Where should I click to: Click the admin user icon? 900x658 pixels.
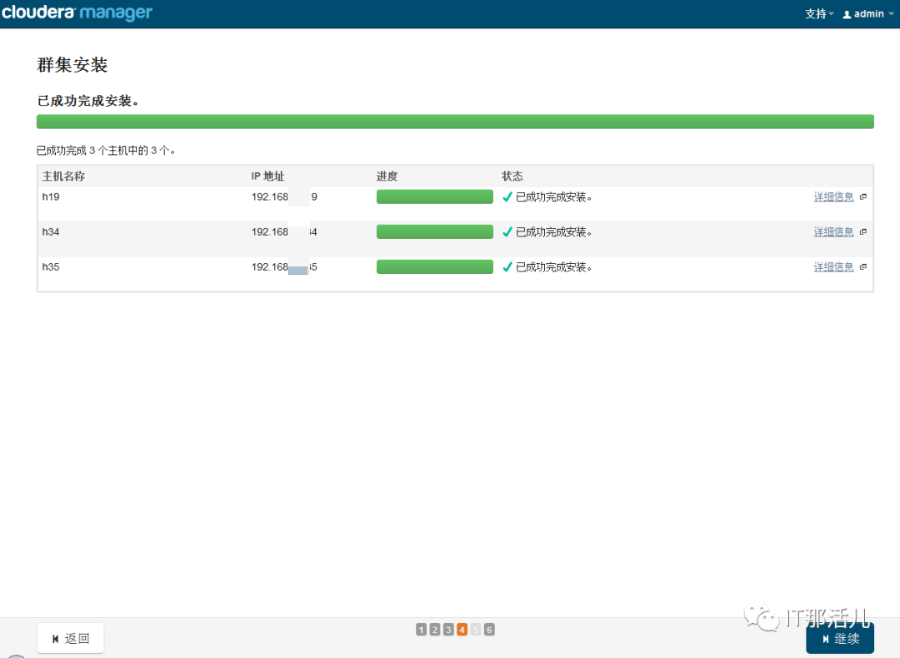(x=847, y=14)
